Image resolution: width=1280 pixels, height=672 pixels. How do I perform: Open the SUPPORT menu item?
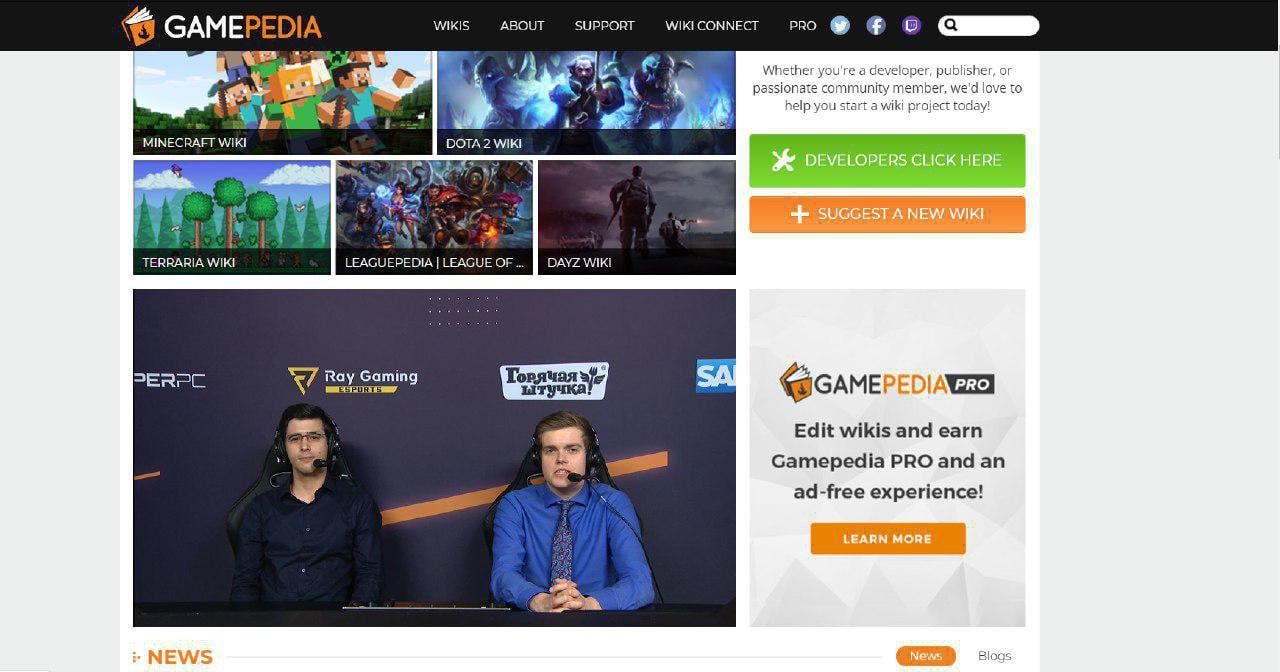coord(604,26)
